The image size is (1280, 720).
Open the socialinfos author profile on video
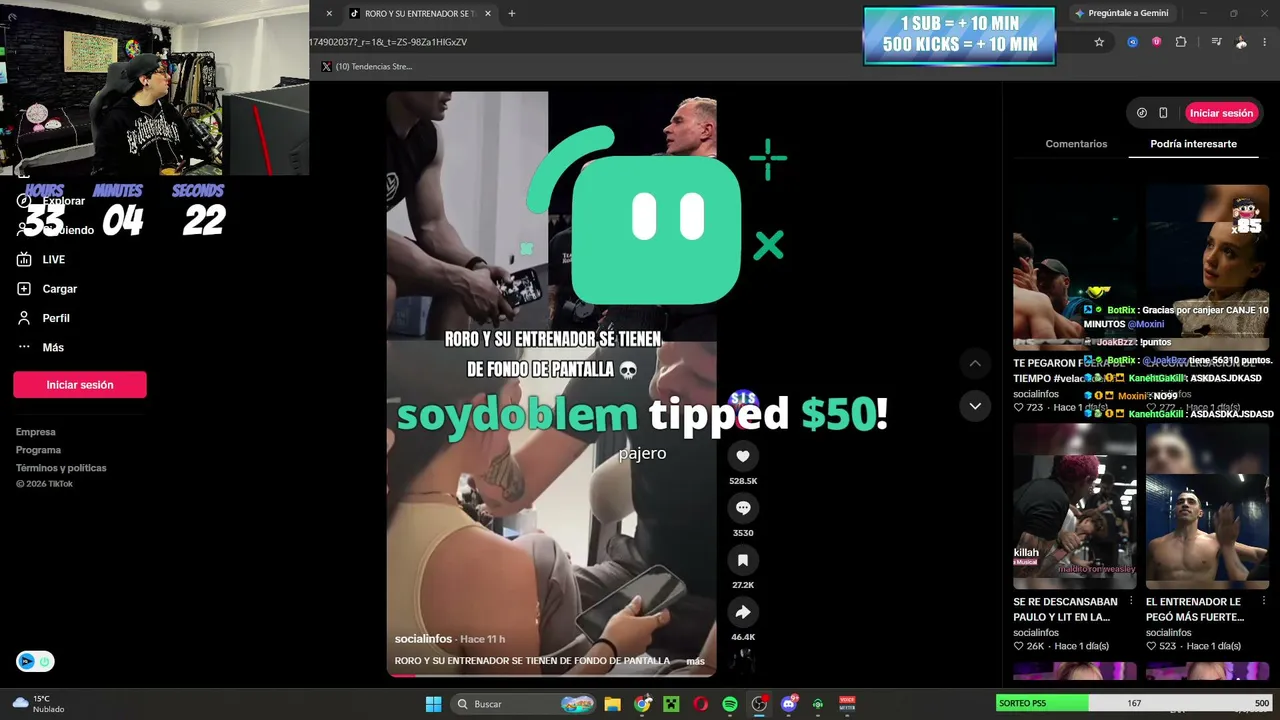coord(423,639)
